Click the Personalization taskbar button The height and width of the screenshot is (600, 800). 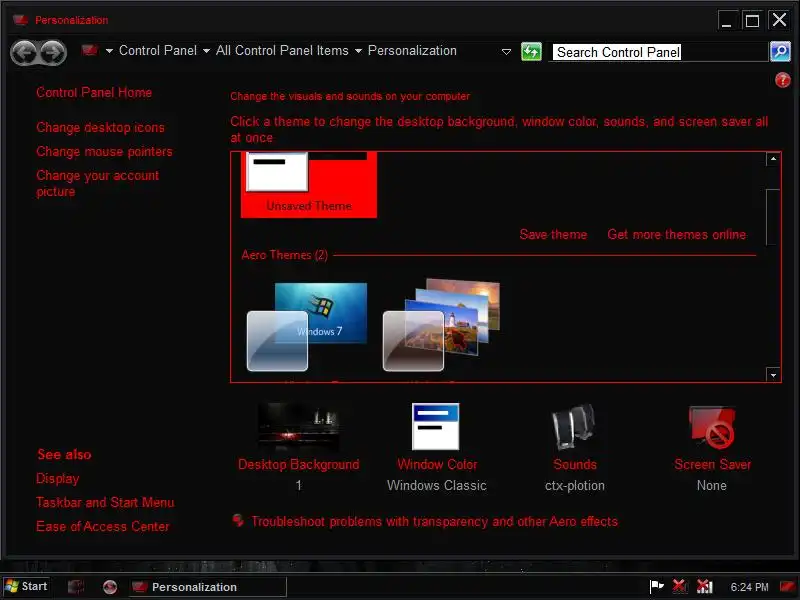[x=207, y=587]
